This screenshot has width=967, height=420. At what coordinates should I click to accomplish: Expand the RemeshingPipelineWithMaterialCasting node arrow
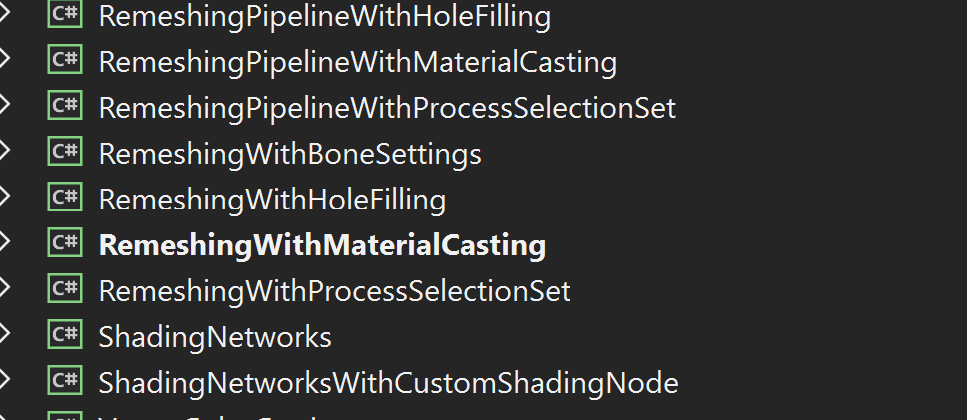click(5, 59)
